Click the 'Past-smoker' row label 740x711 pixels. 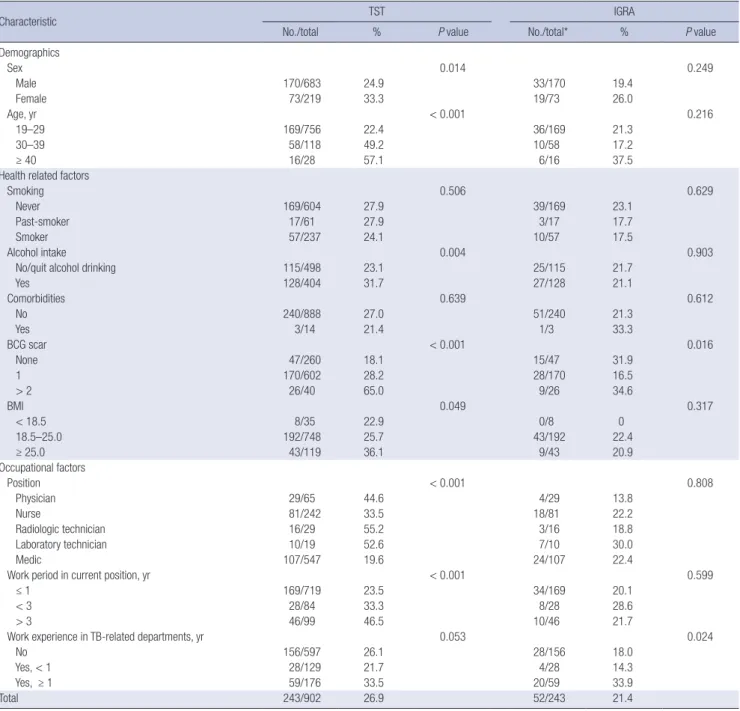(42, 222)
